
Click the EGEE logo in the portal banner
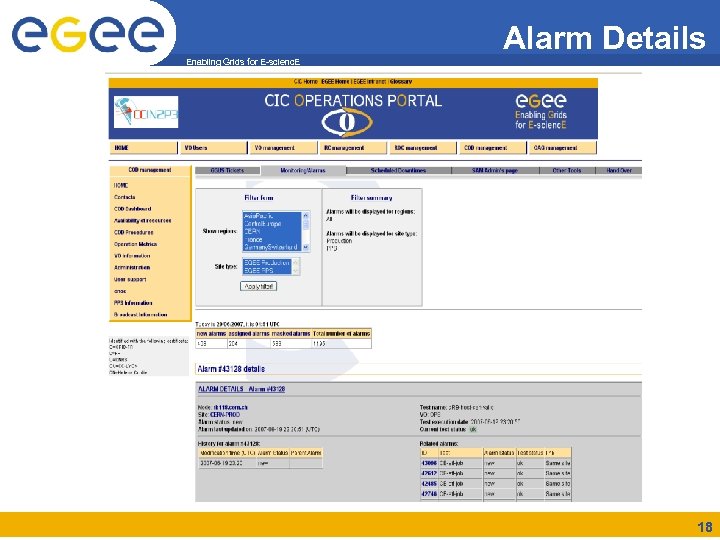pyautogui.click(x=540, y=112)
